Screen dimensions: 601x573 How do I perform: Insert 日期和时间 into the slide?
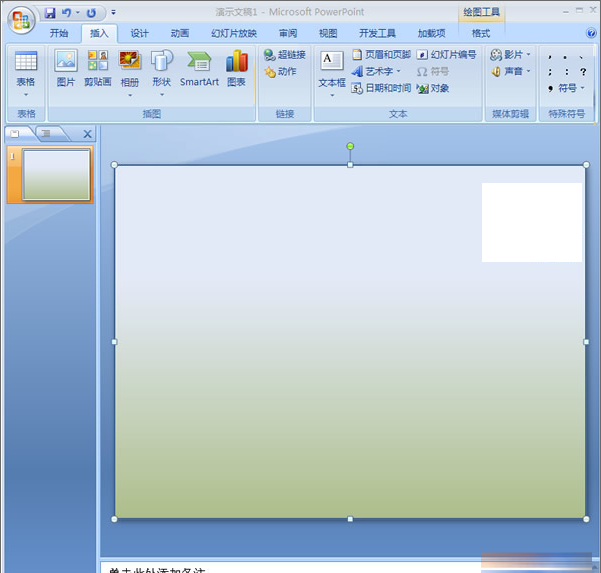pyautogui.click(x=381, y=88)
